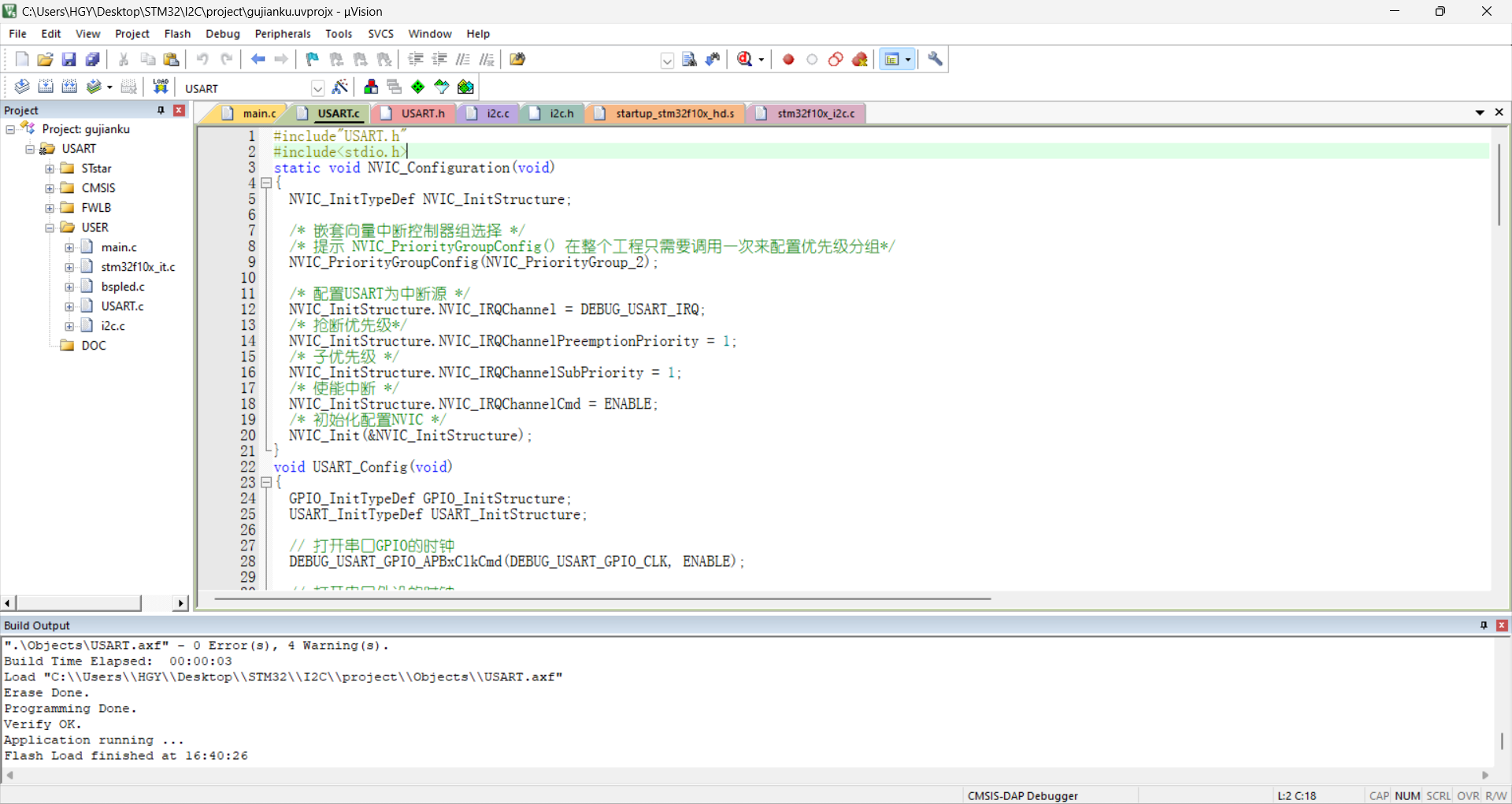Create a new file using toolbar icon
Image resolution: width=1512 pixels, height=804 pixels.
(x=22, y=59)
